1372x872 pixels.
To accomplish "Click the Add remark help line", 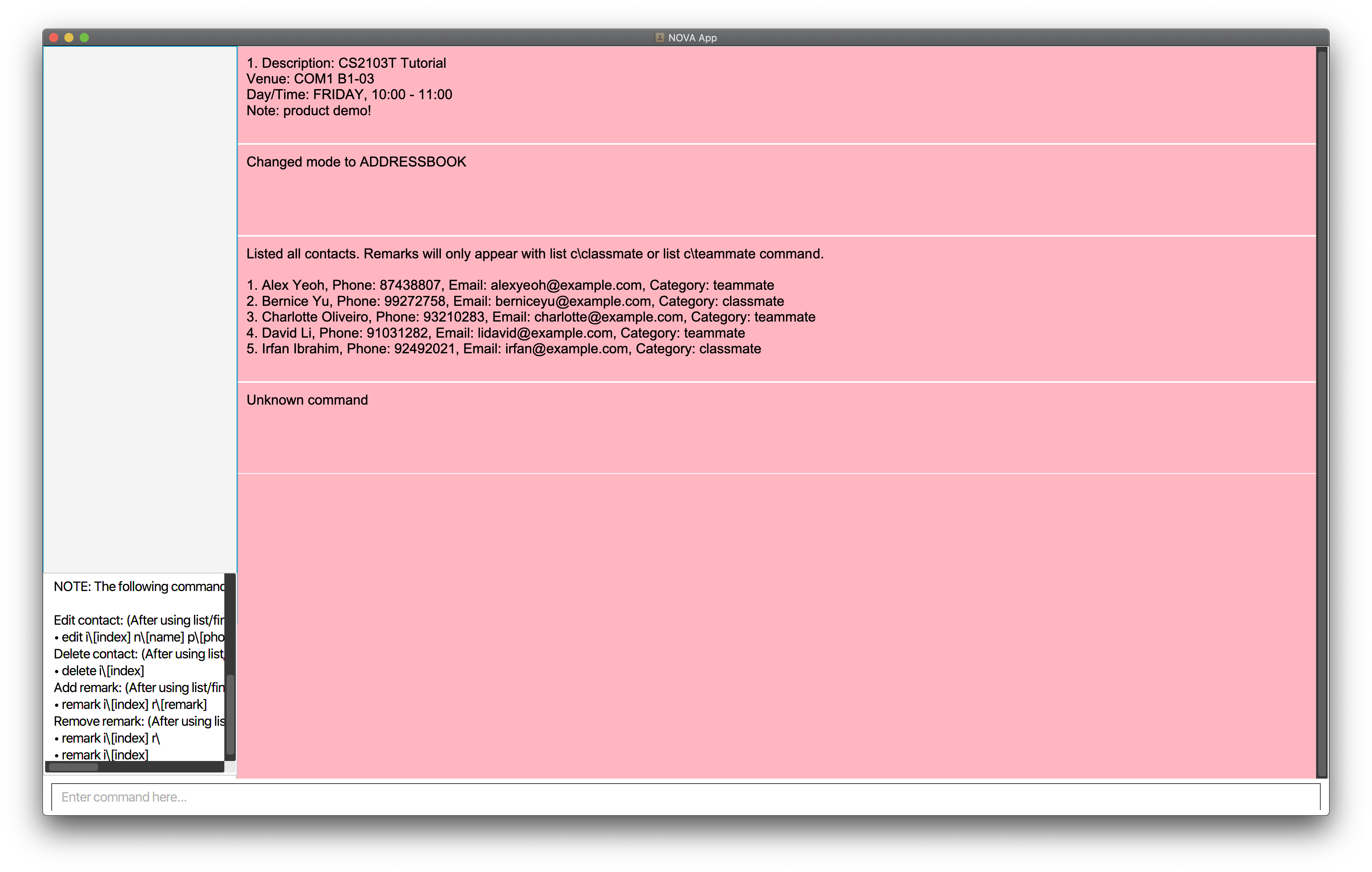I will click(x=139, y=687).
